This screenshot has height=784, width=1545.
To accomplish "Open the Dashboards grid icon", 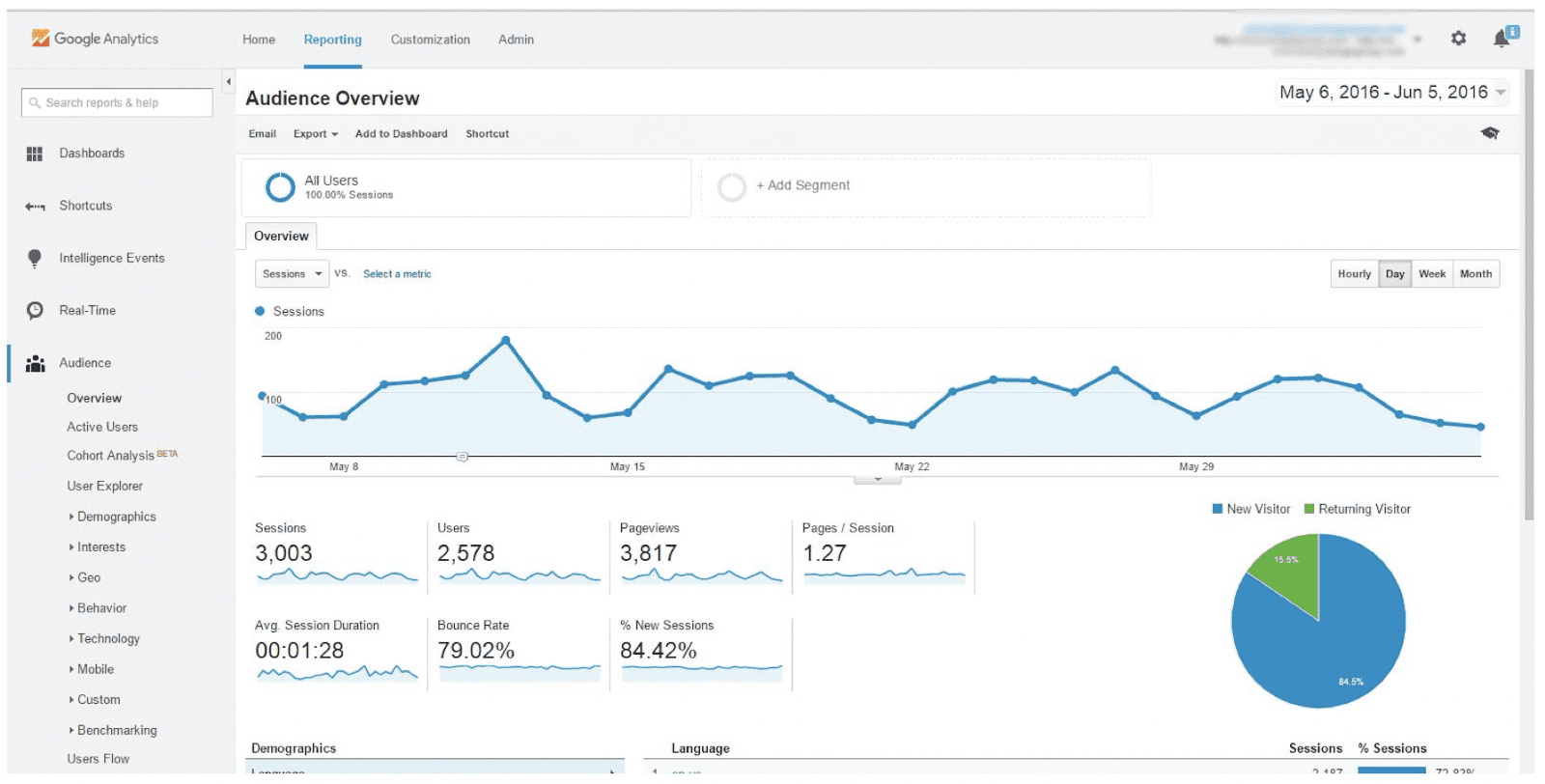I will coord(35,154).
